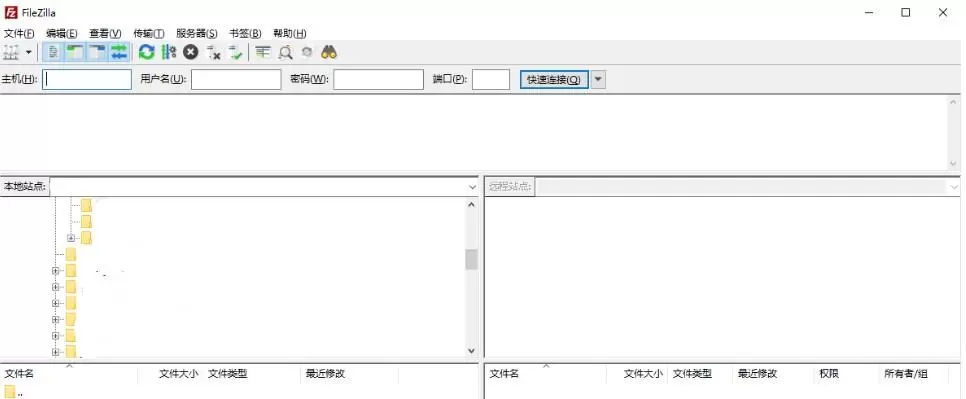Focus the 密码(W) password field
Image resolution: width=966 pixels, height=399 pixels.
pos(378,79)
